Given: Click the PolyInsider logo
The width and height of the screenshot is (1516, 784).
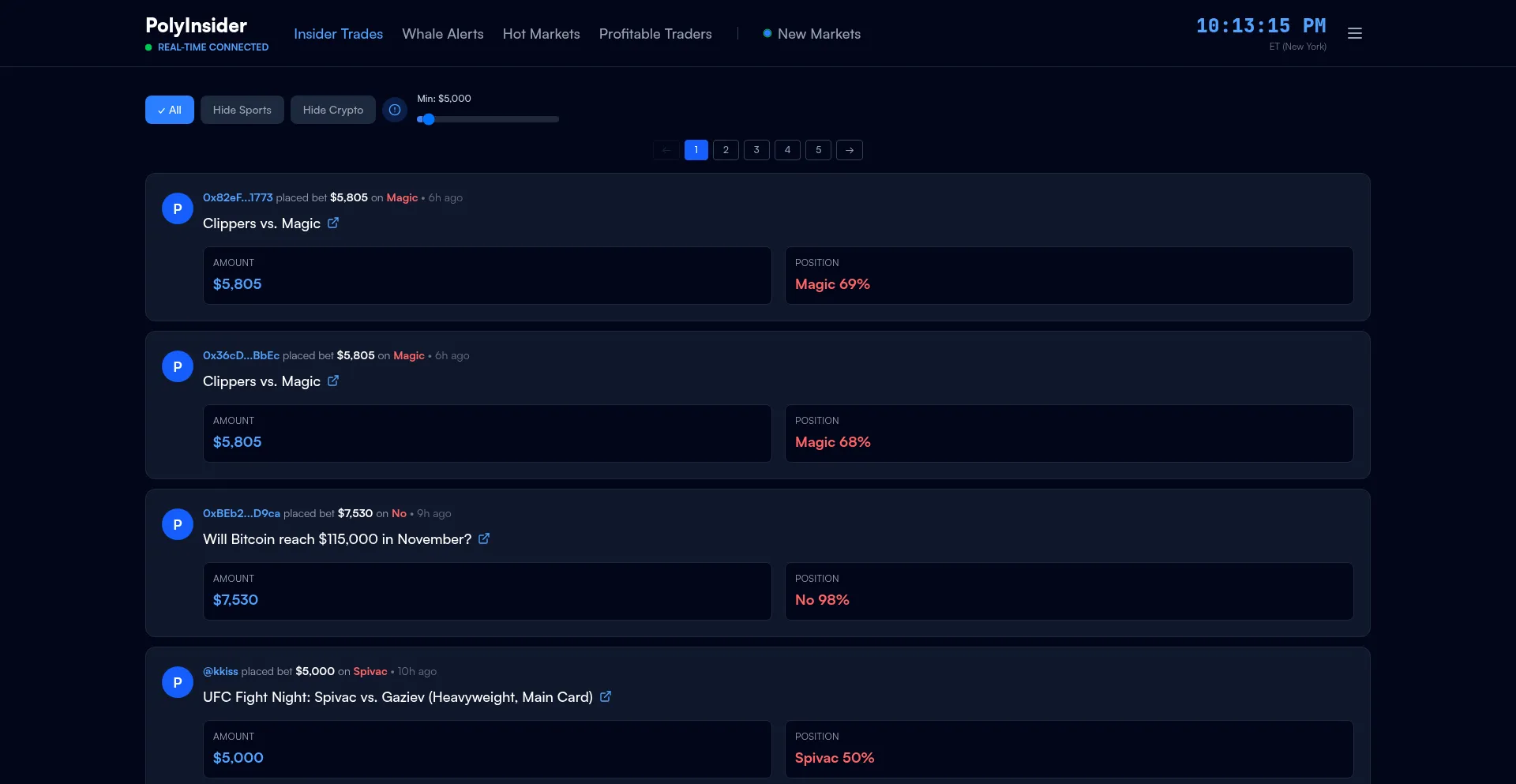Looking at the screenshot, I should click(x=196, y=26).
